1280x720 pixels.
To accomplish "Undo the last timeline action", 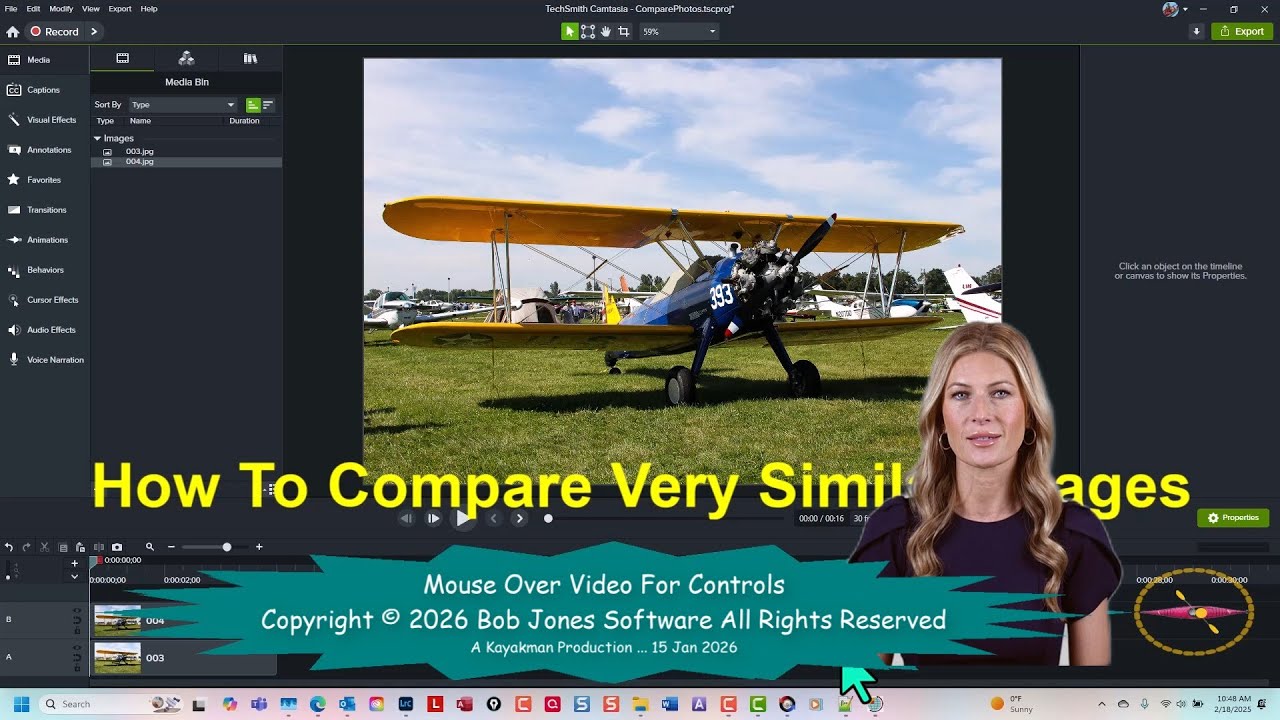I will tap(9, 547).
